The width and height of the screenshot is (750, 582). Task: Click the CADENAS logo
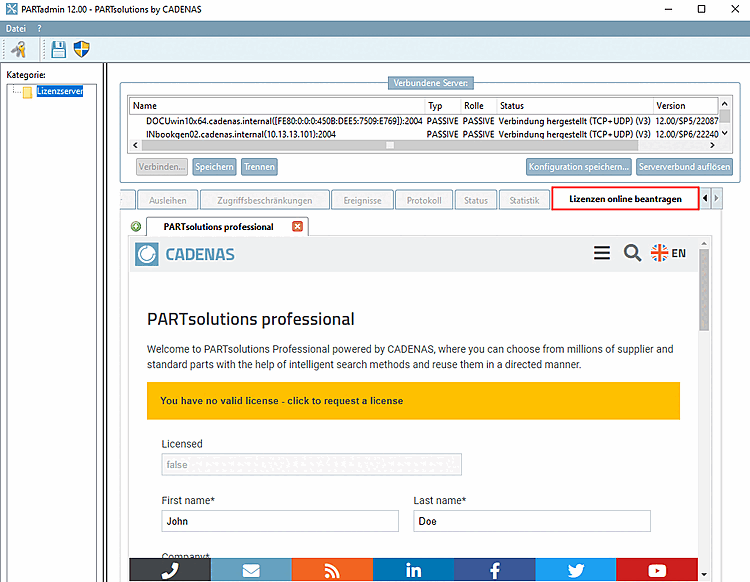coord(185,254)
